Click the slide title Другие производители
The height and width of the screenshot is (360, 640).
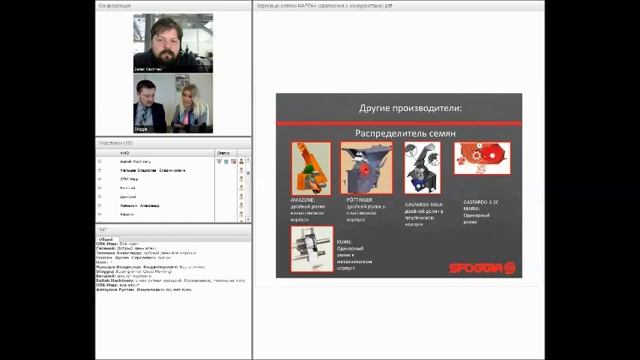point(411,108)
